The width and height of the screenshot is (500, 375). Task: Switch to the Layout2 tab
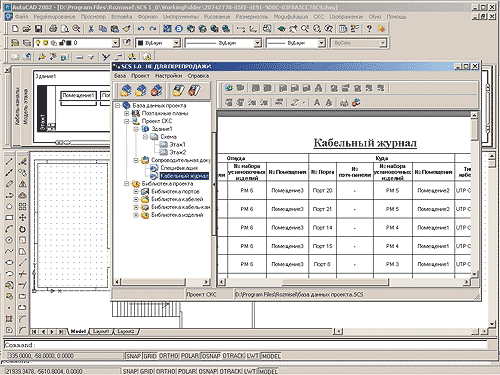click(126, 331)
